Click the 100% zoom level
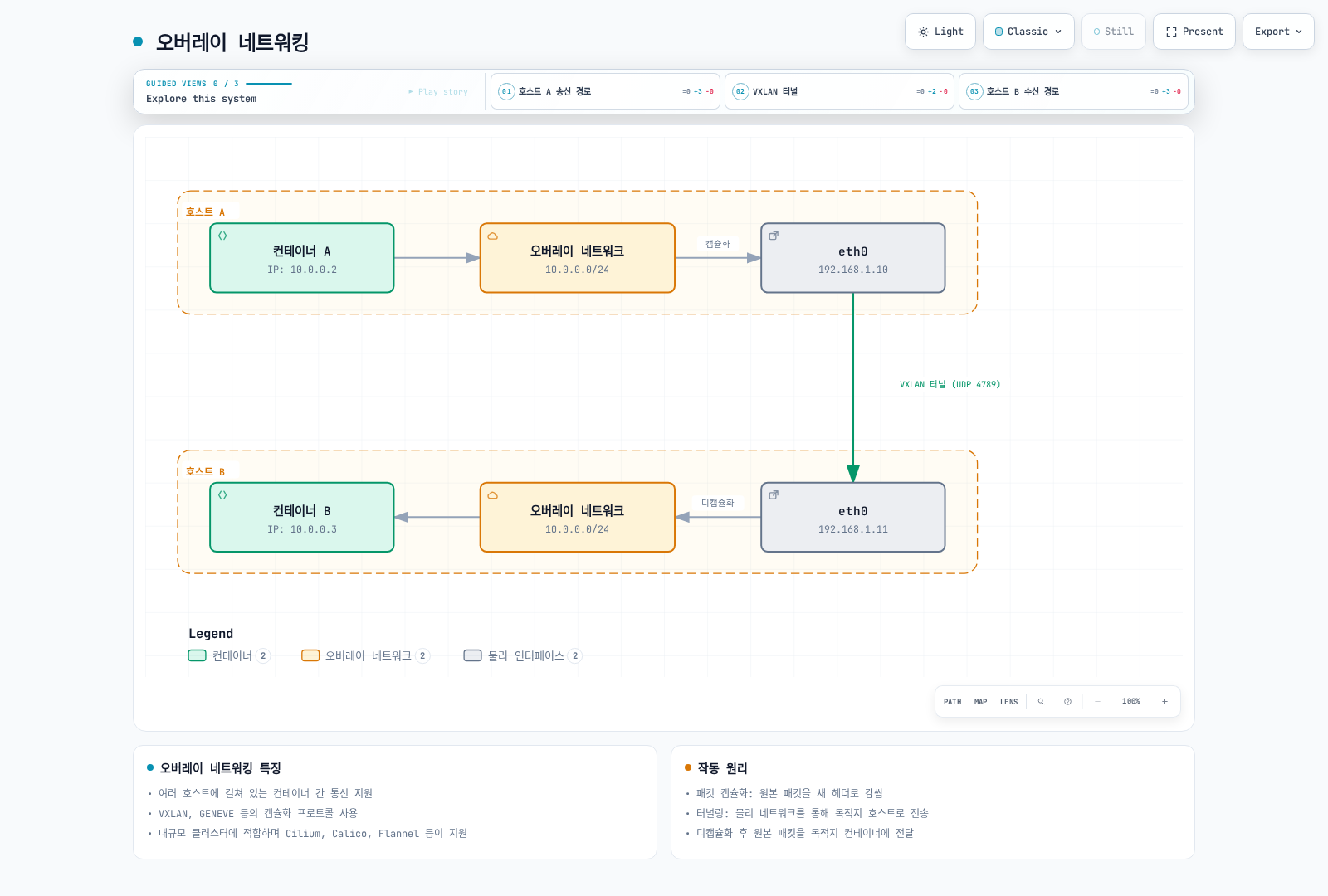Screen dimensions: 1328x896 click(x=1130, y=702)
